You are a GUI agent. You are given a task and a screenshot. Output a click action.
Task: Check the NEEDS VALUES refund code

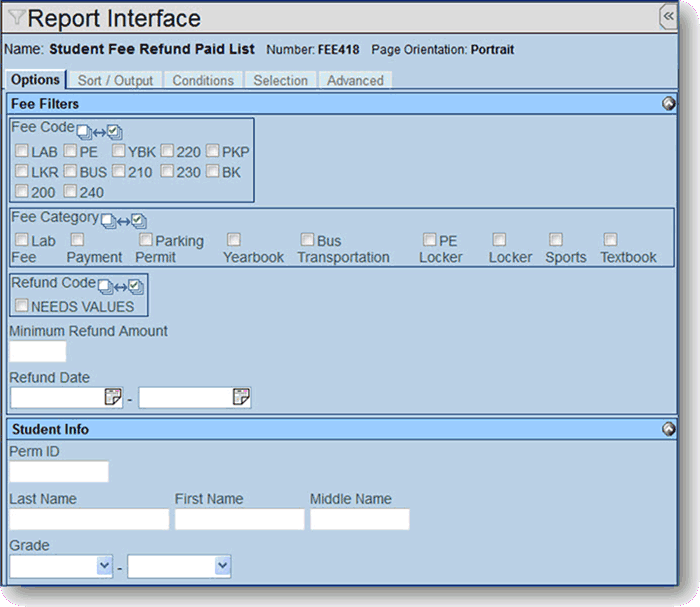pyautogui.click(x=21, y=306)
